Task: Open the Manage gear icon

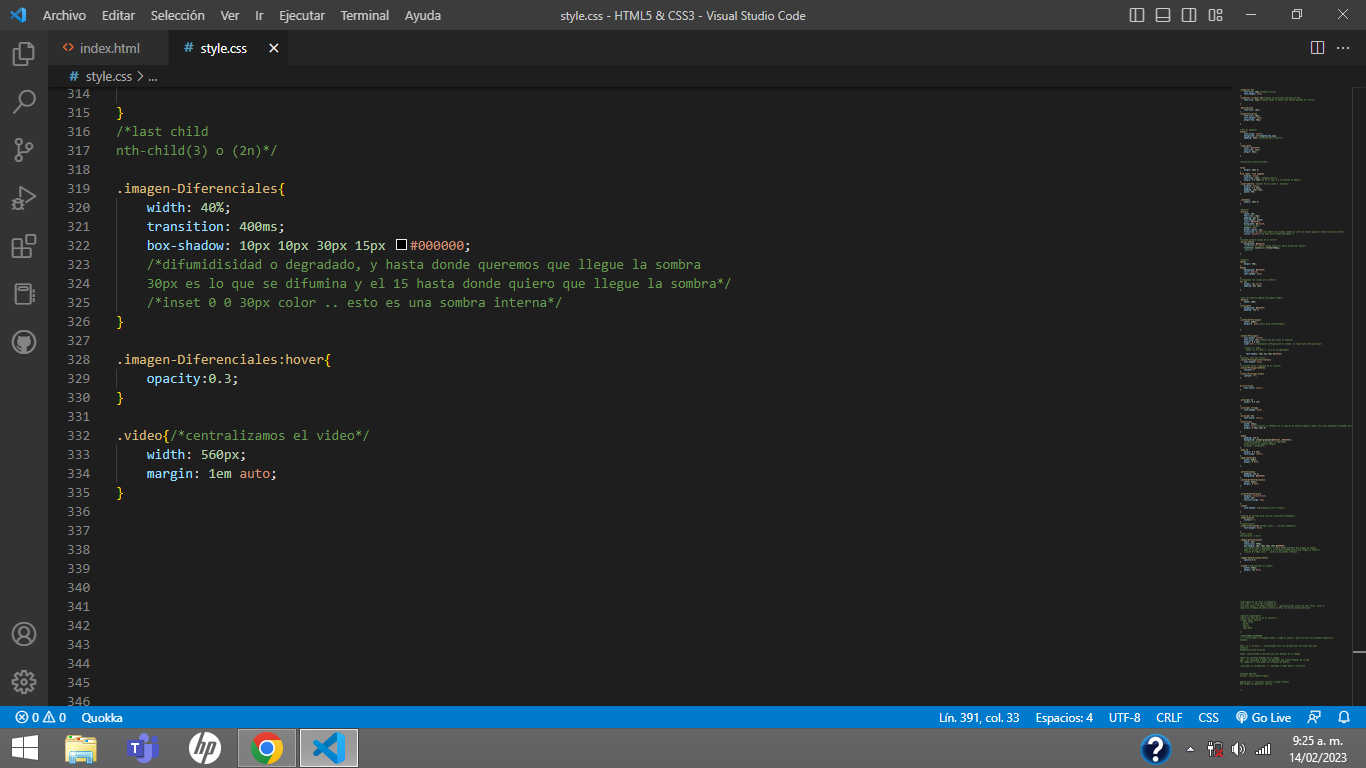Action: [24, 682]
